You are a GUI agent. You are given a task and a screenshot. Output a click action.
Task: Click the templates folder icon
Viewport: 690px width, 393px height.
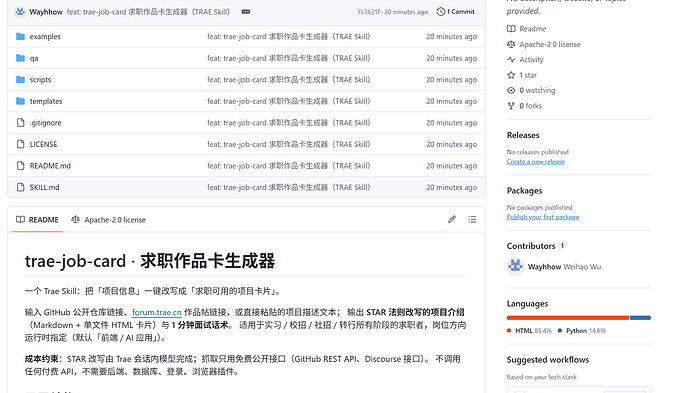pos(20,101)
